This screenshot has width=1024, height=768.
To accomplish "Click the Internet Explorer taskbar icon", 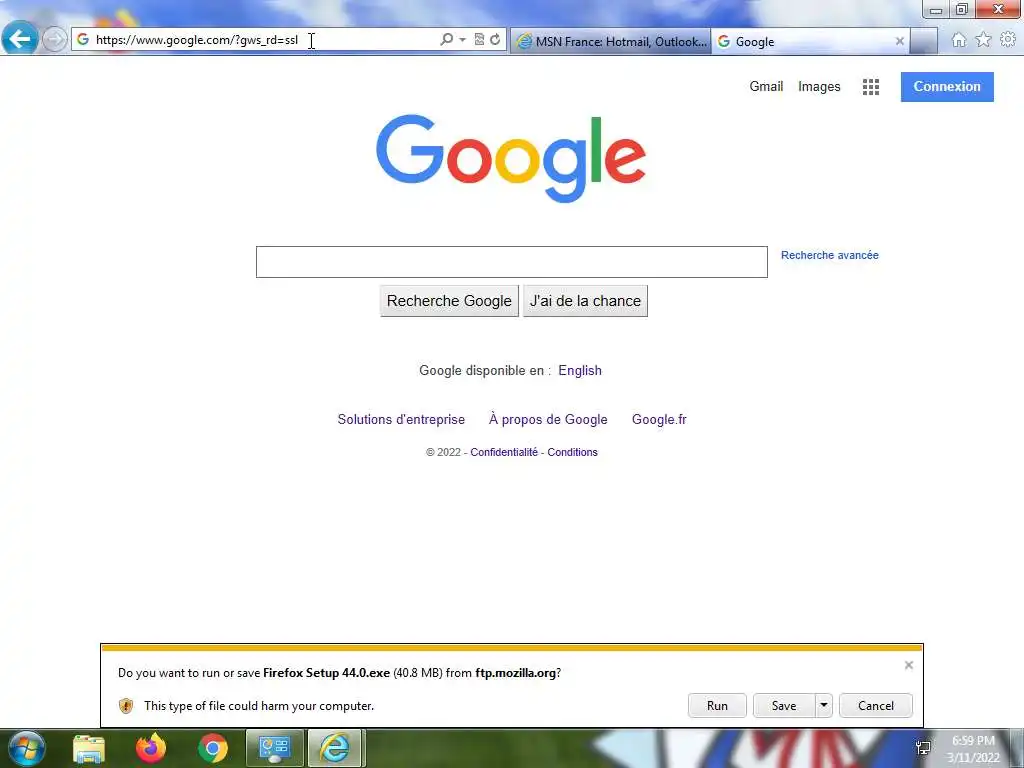I will pyautogui.click(x=334, y=748).
